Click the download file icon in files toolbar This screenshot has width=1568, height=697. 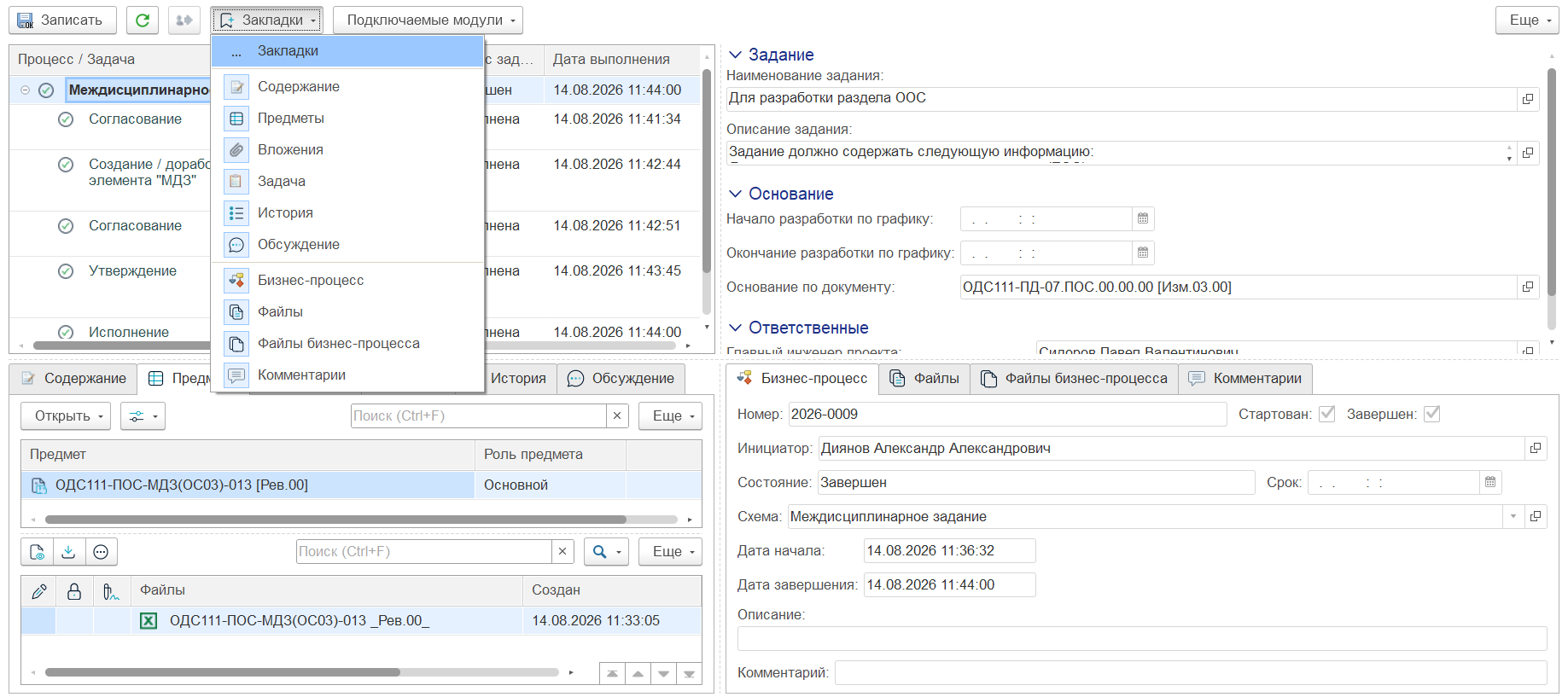[x=68, y=552]
